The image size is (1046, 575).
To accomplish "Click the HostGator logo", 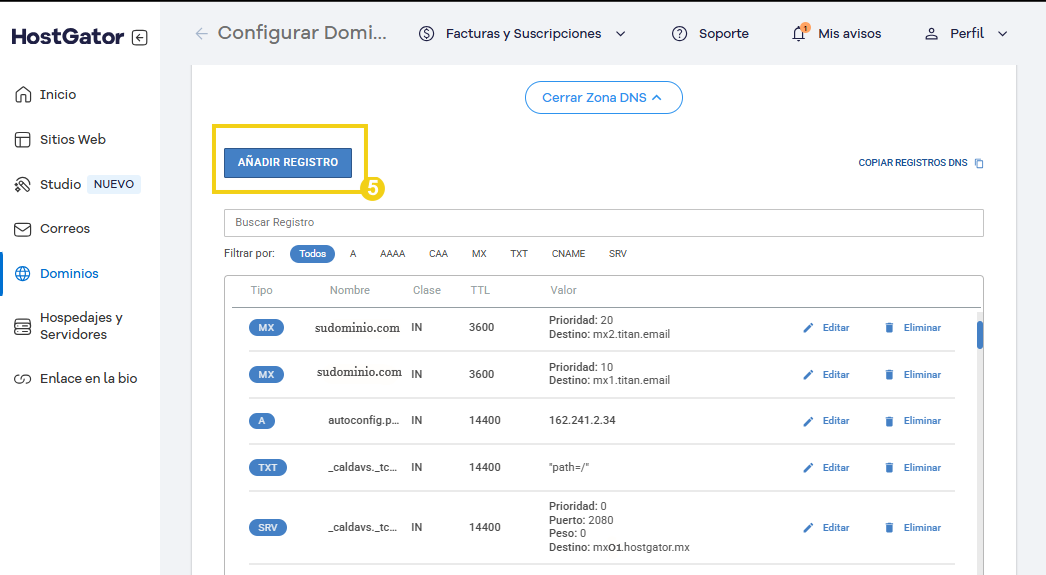I will [67, 37].
